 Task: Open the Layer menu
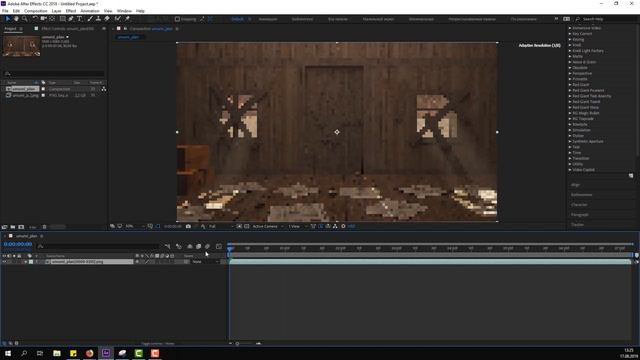57,11
